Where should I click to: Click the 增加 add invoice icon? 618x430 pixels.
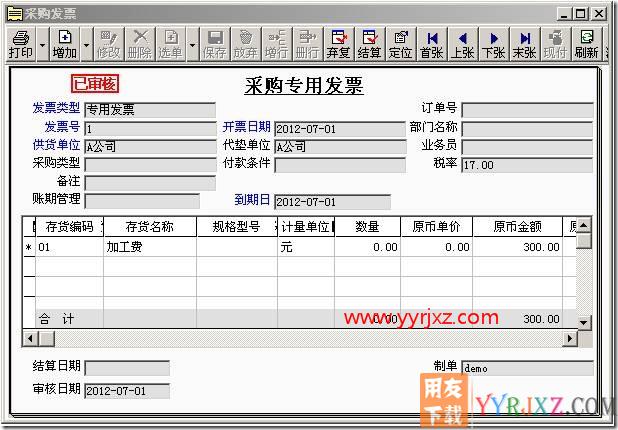pyautogui.click(x=65, y=44)
